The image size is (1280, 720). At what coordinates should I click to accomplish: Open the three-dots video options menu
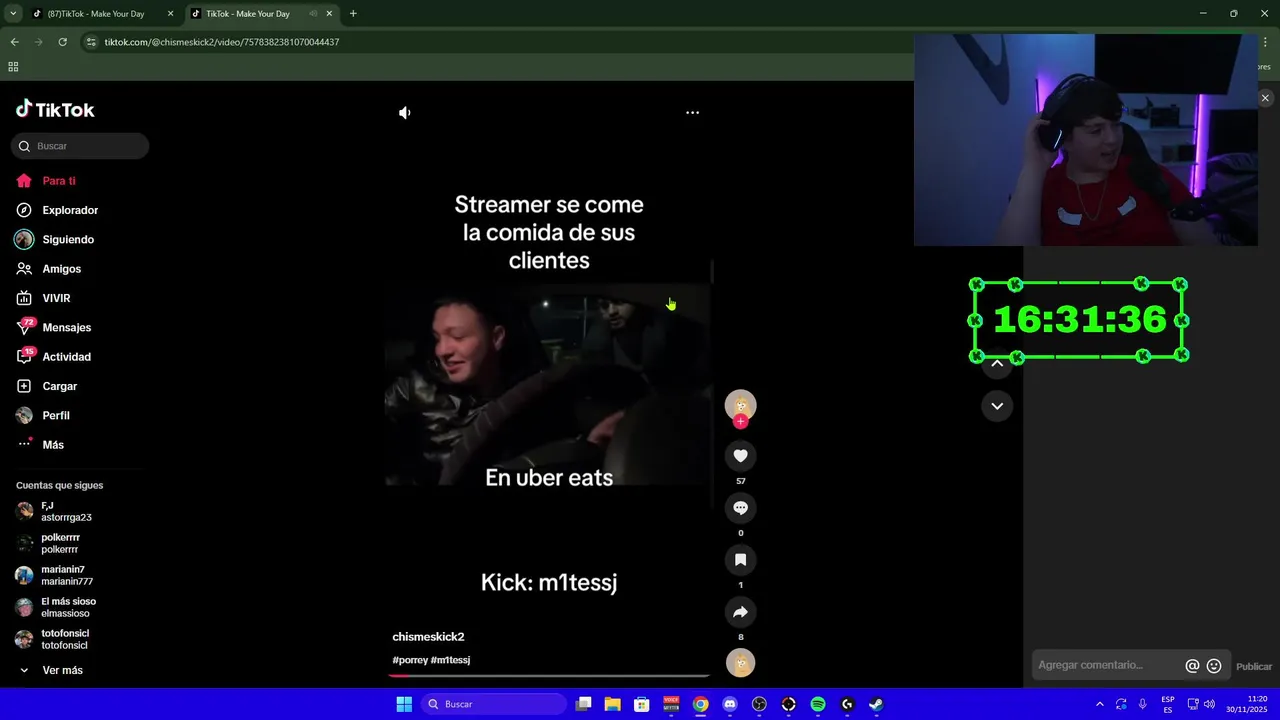coord(692,113)
